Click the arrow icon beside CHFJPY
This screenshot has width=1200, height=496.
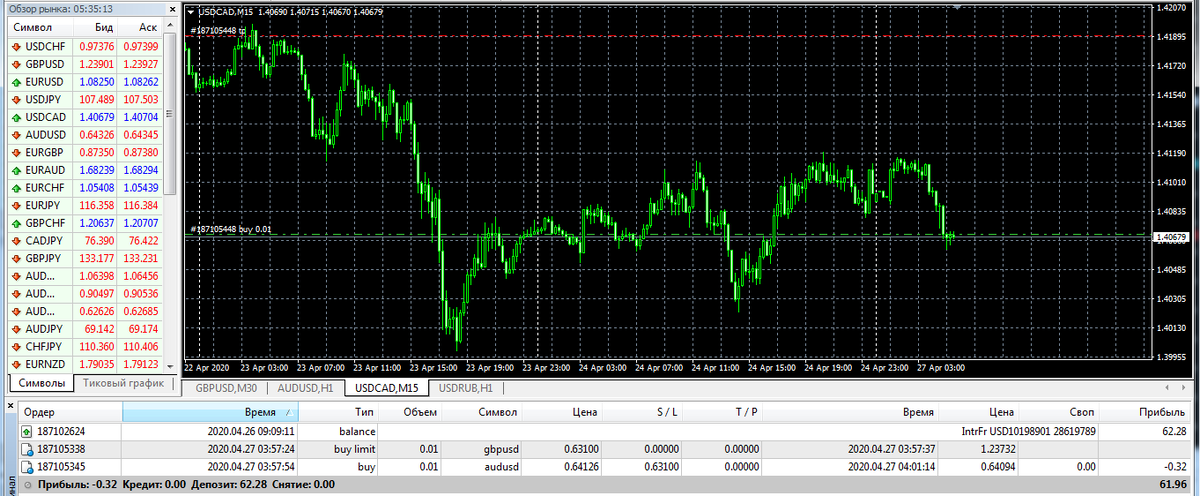pyautogui.click(x=16, y=345)
